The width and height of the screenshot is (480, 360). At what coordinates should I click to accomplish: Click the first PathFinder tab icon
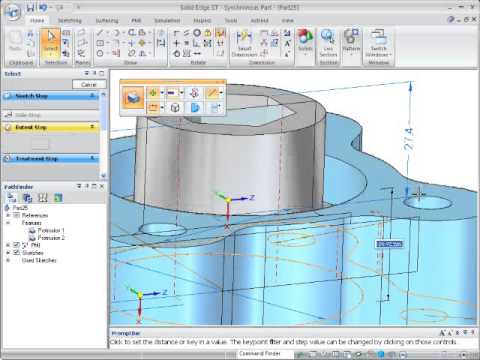12,198
